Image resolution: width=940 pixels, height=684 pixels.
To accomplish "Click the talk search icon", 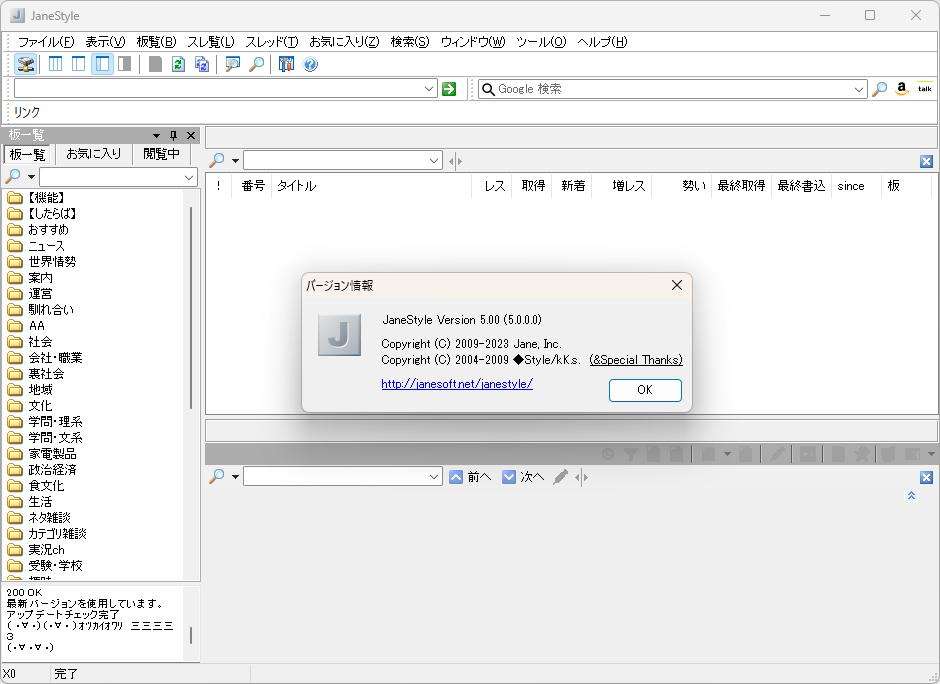I will coord(924,89).
